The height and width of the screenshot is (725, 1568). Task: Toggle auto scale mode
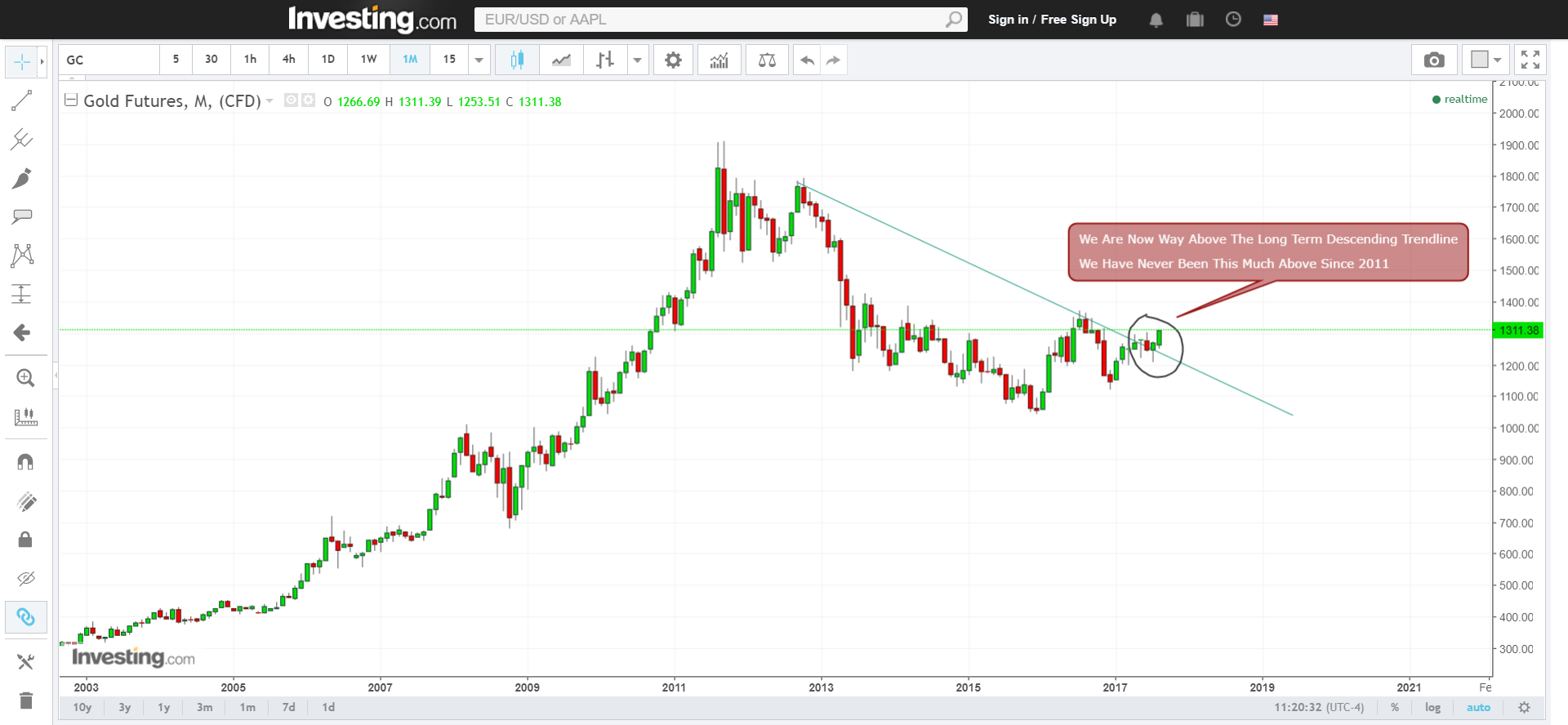coord(1478,708)
